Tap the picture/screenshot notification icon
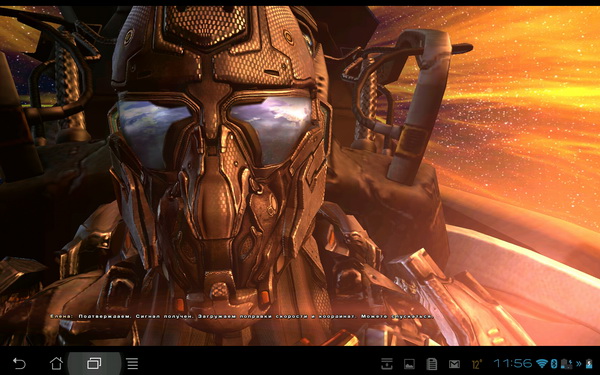Image resolution: width=600 pixels, height=375 pixels. [x=409, y=364]
